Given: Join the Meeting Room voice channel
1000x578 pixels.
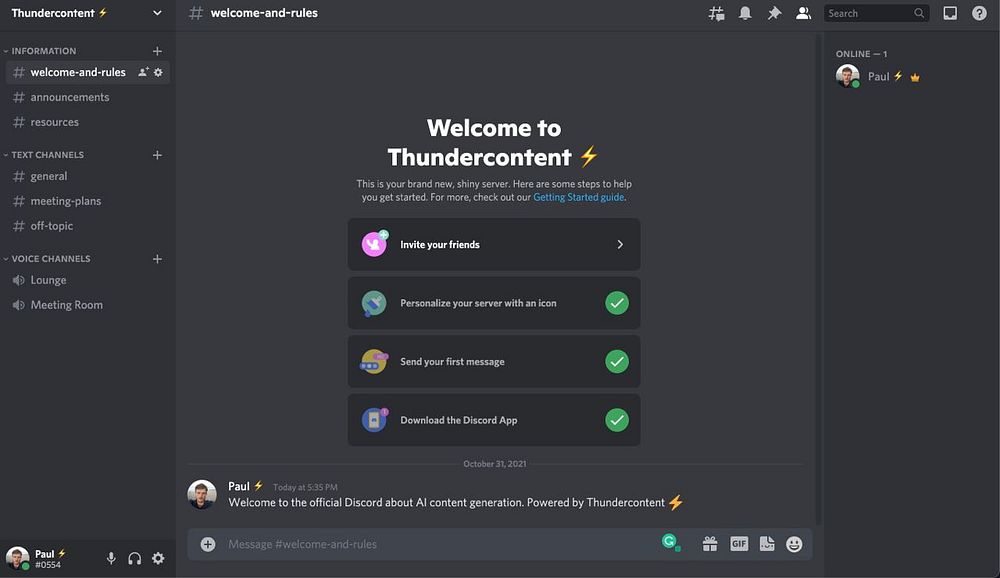Looking at the screenshot, I should pos(87,305).
